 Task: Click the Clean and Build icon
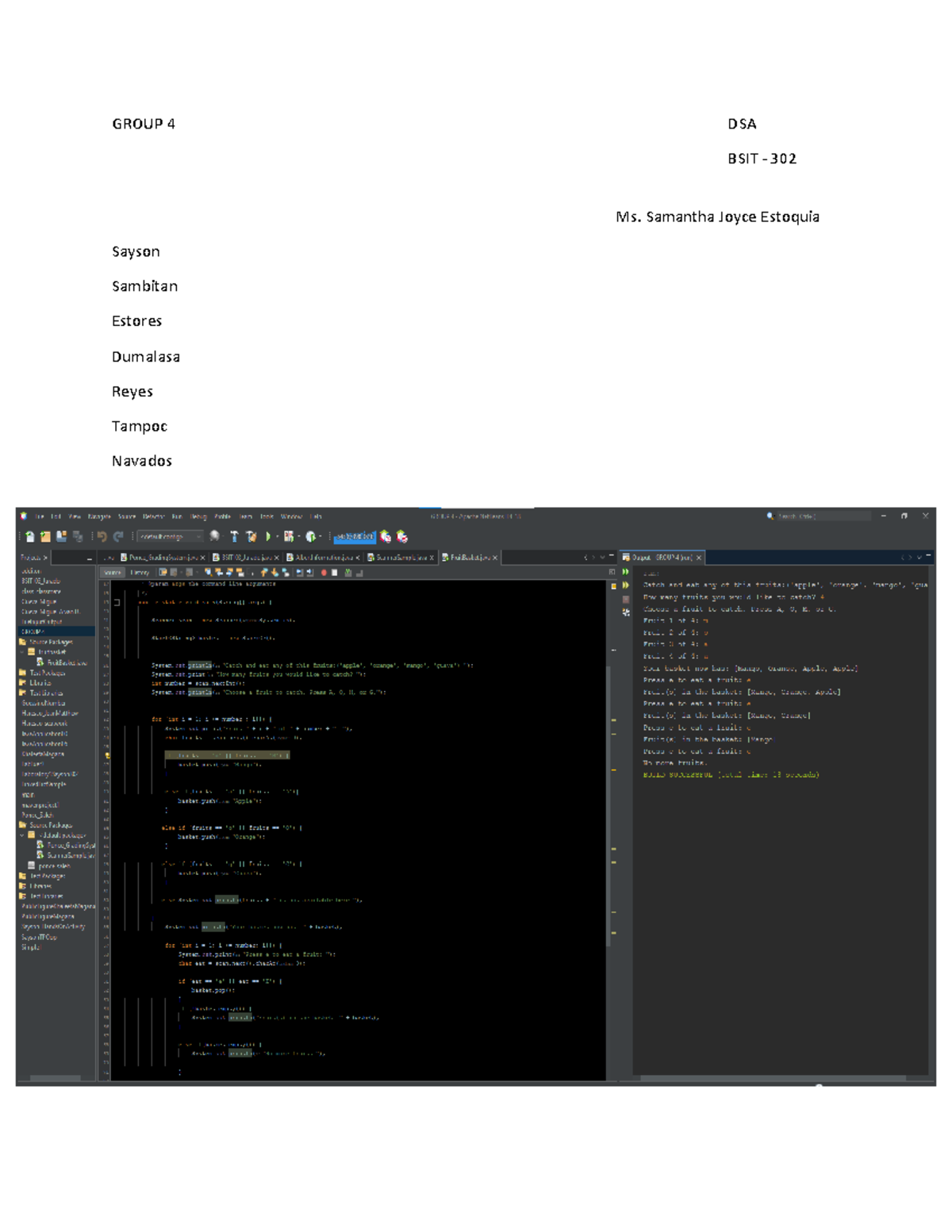tap(251, 537)
